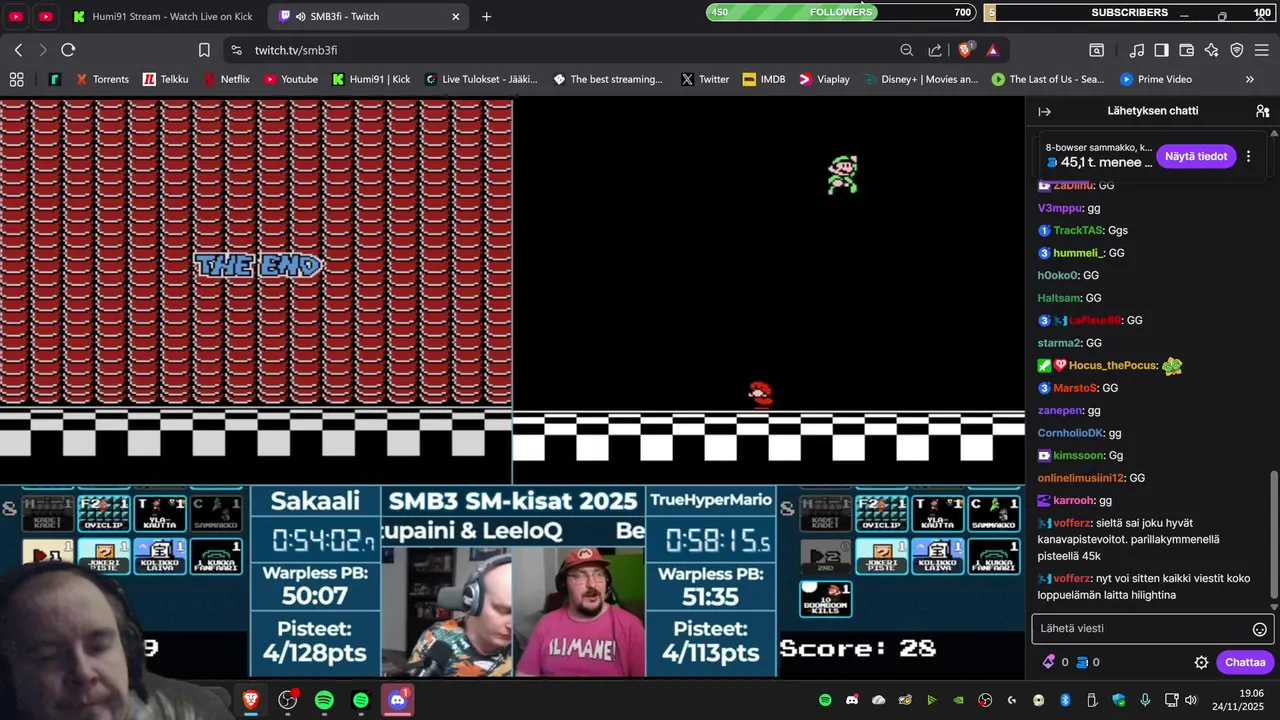Go back to the previous page
This screenshot has width=1280, height=720.
click(x=18, y=50)
